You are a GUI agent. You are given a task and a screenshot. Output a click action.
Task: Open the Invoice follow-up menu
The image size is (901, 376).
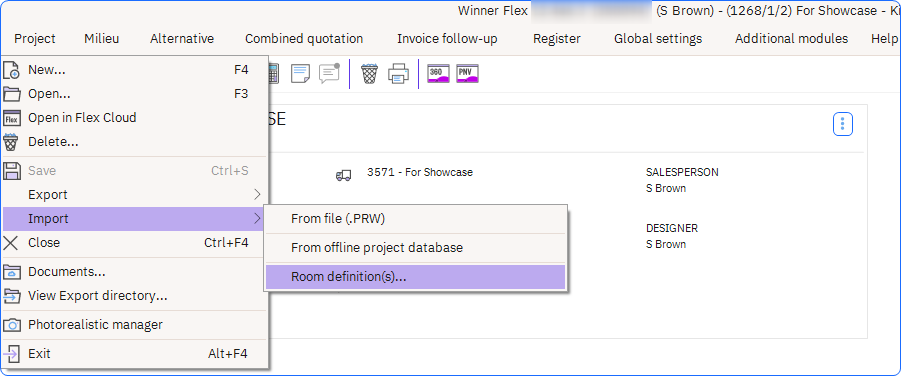tap(447, 39)
